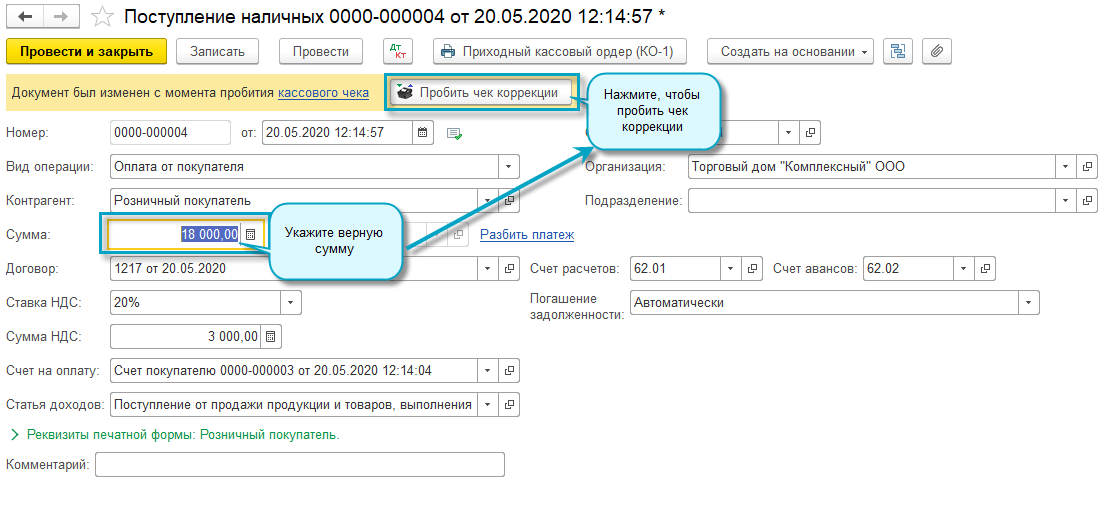This screenshot has height=516, width=1109.
Task: Click the Организация field Торговый дом
Action: point(871,167)
